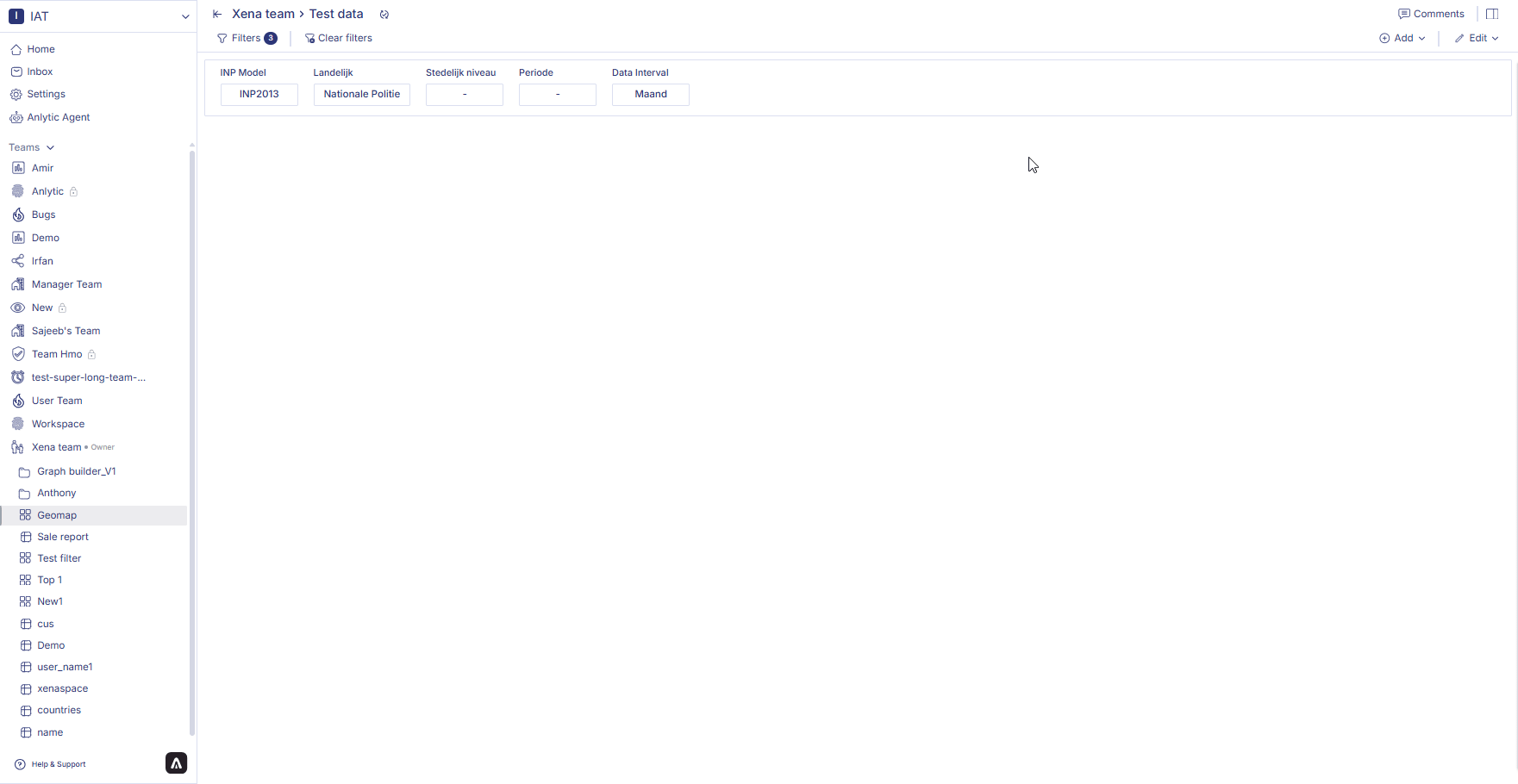Change the Data Interval value Maand

coord(650,94)
